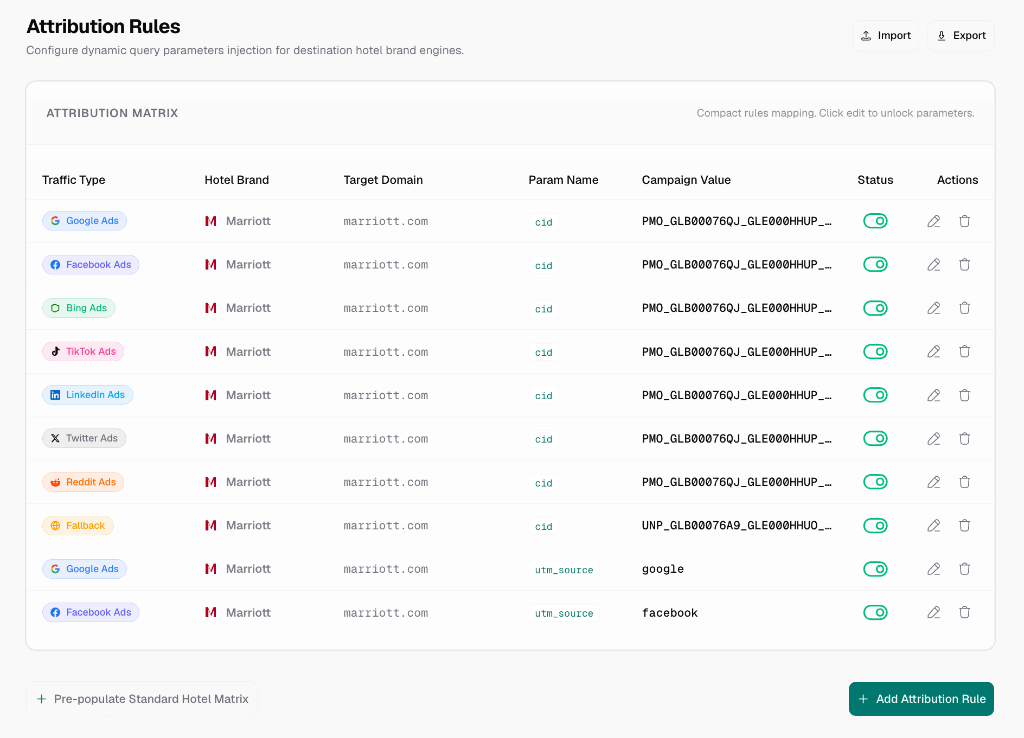The width and height of the screenshot is (1024, 738).
Task: Select the Bing Ads traffic badge
Action: point(78,308)
